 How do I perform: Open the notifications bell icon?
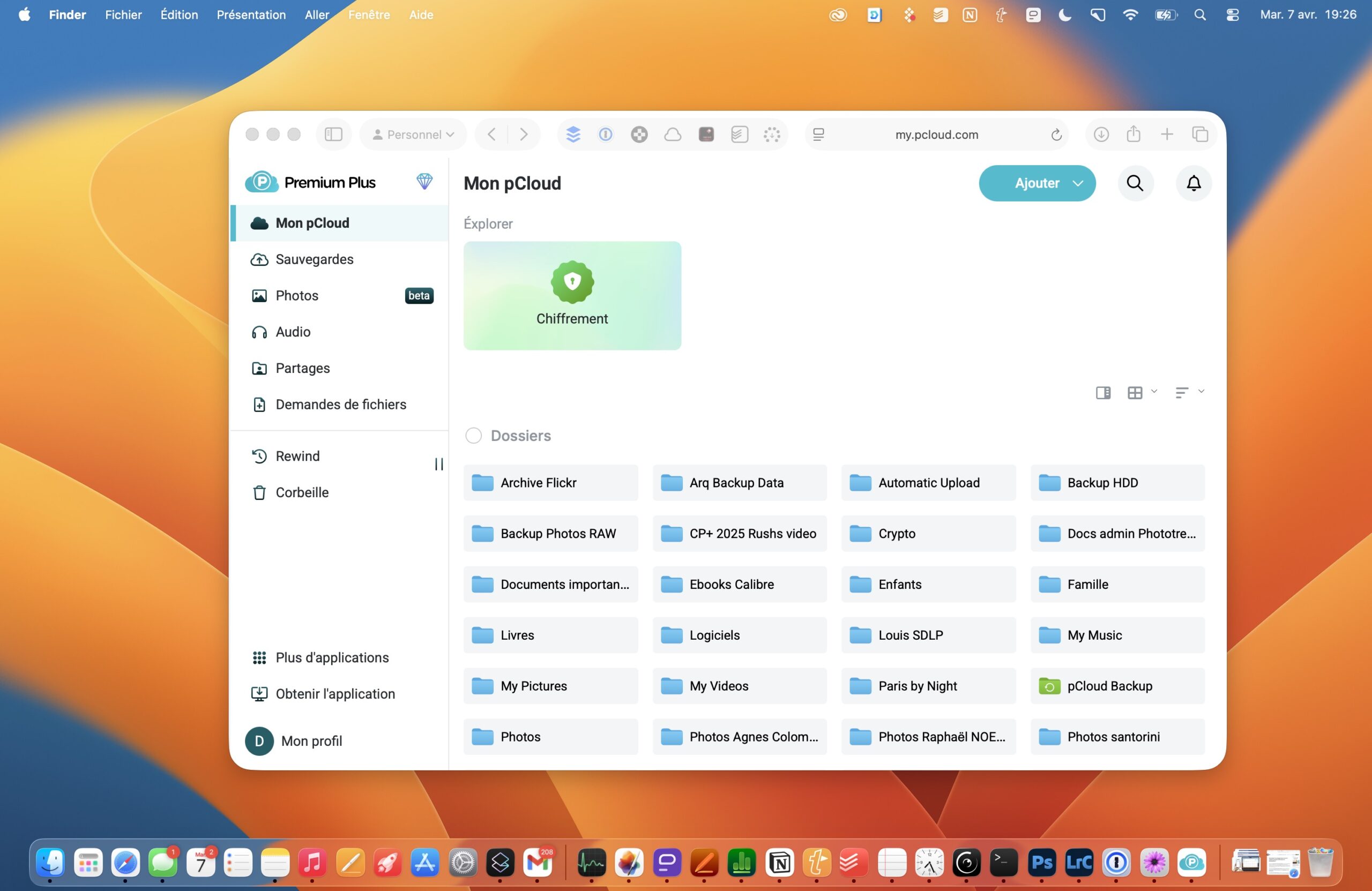pos(1194,183)
